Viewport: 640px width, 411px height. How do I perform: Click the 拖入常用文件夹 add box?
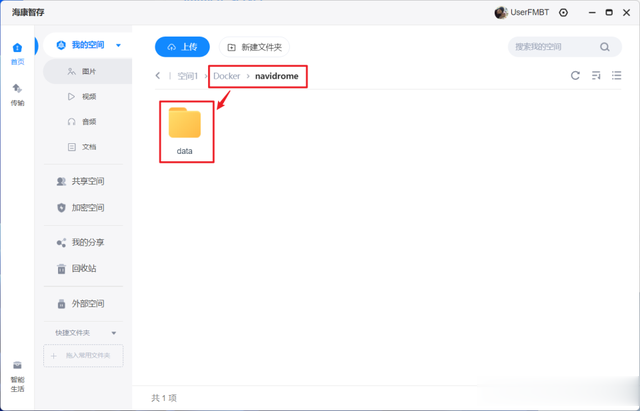(83, 355)
